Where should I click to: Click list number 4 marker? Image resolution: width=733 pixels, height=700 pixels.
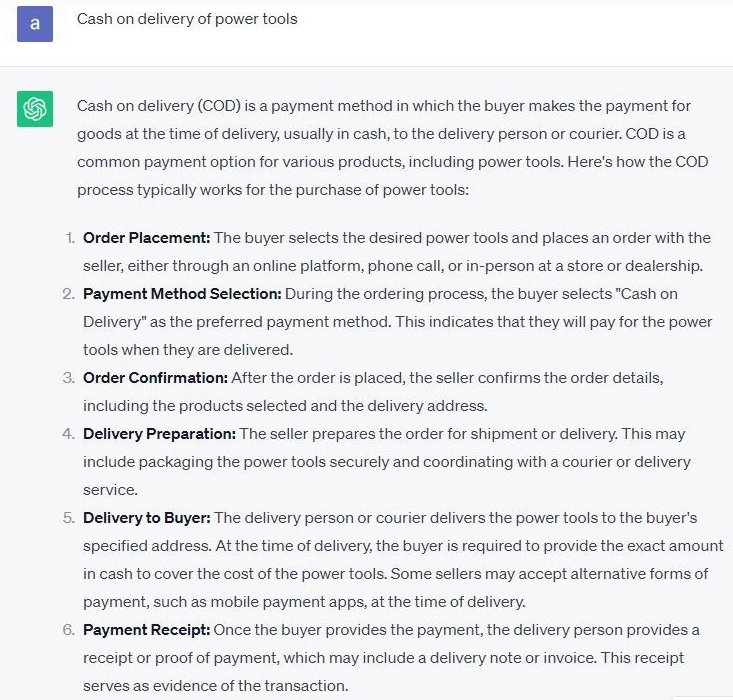69,434
